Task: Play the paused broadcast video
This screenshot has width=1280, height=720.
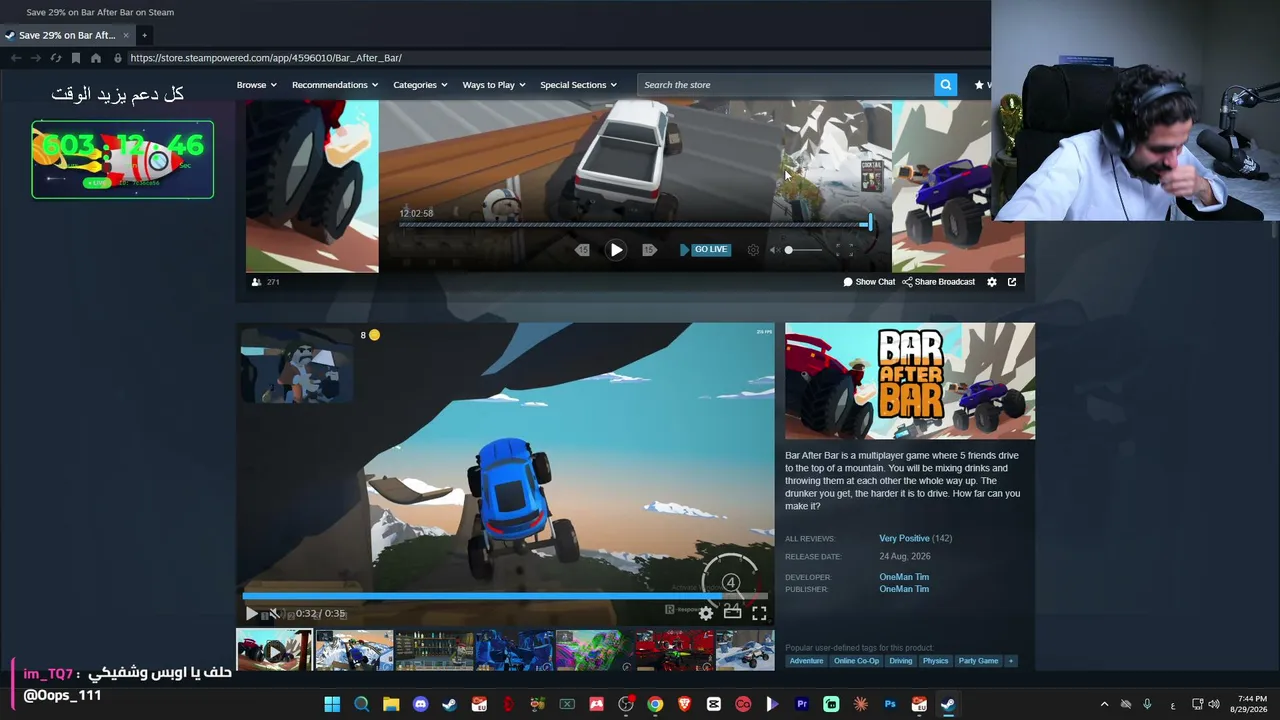Action: click(x=616, y=250)
